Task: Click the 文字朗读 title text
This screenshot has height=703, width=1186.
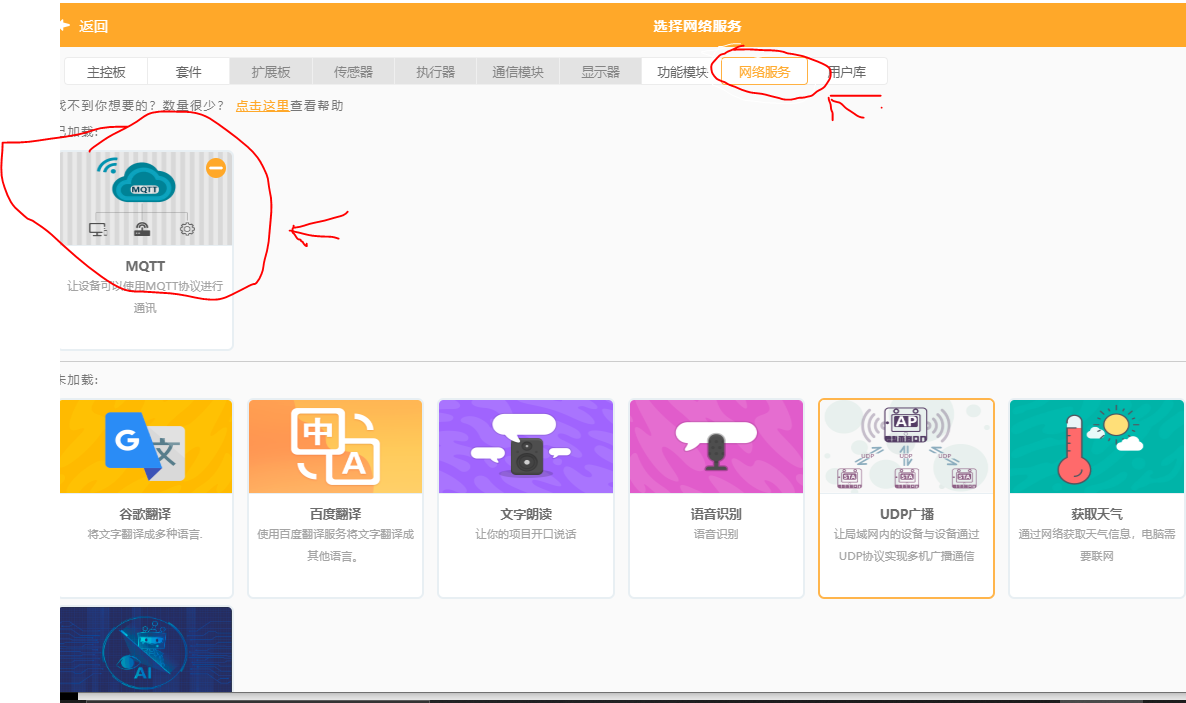Action: 526,514
